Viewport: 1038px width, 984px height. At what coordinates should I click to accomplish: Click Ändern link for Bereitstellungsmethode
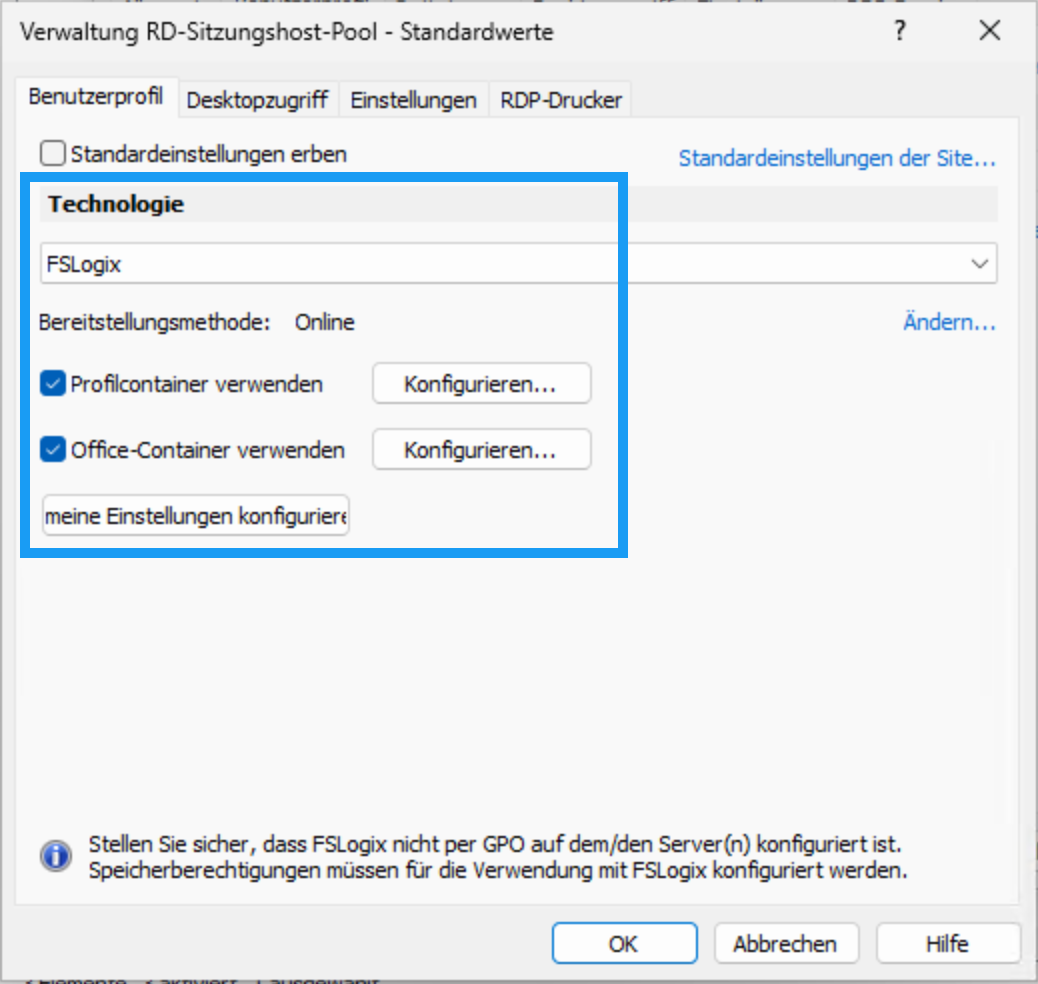[x=948, y=323]
